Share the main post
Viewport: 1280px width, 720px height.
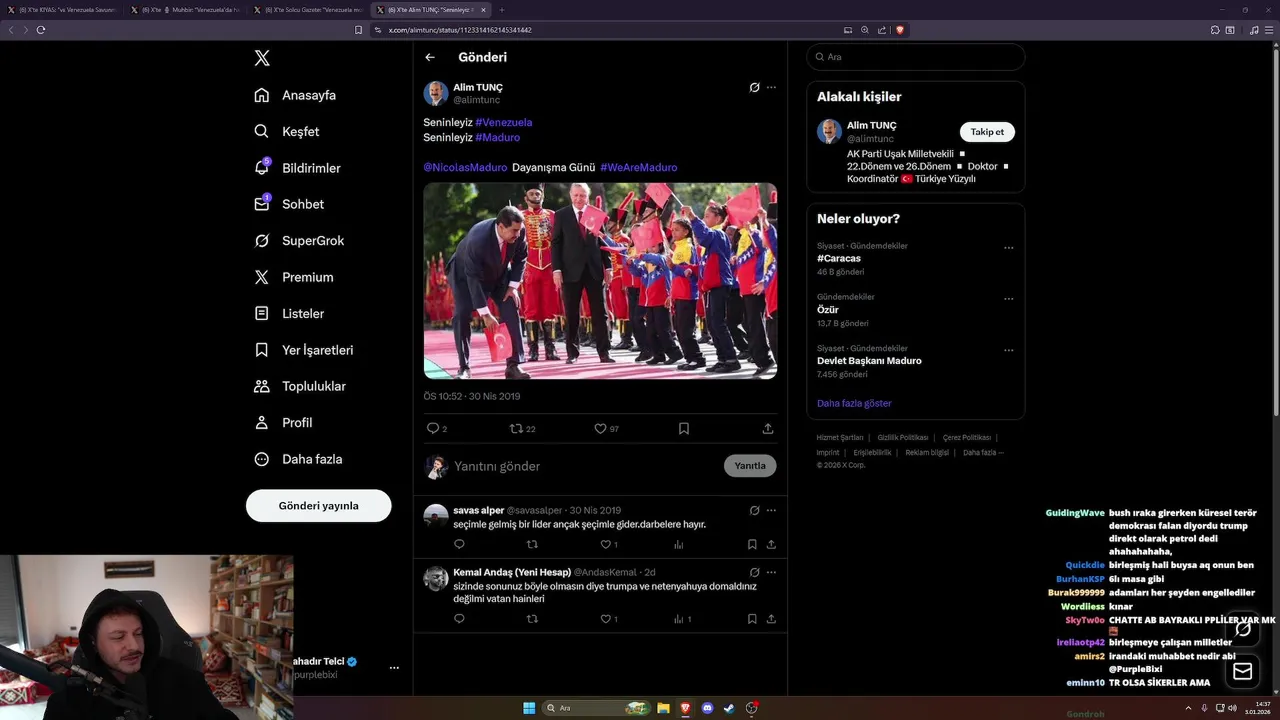768,428
